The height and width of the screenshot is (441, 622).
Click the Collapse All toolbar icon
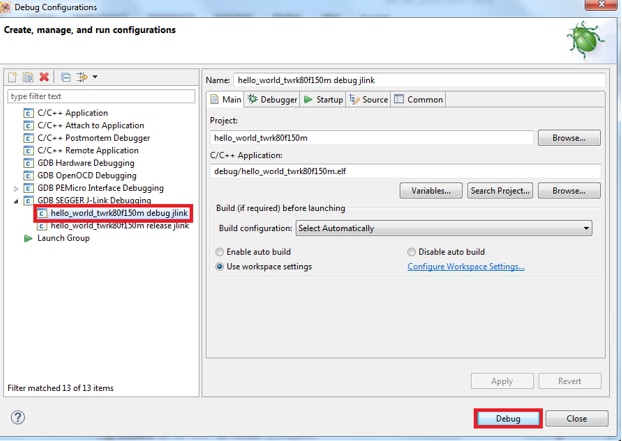click(65, 77)
